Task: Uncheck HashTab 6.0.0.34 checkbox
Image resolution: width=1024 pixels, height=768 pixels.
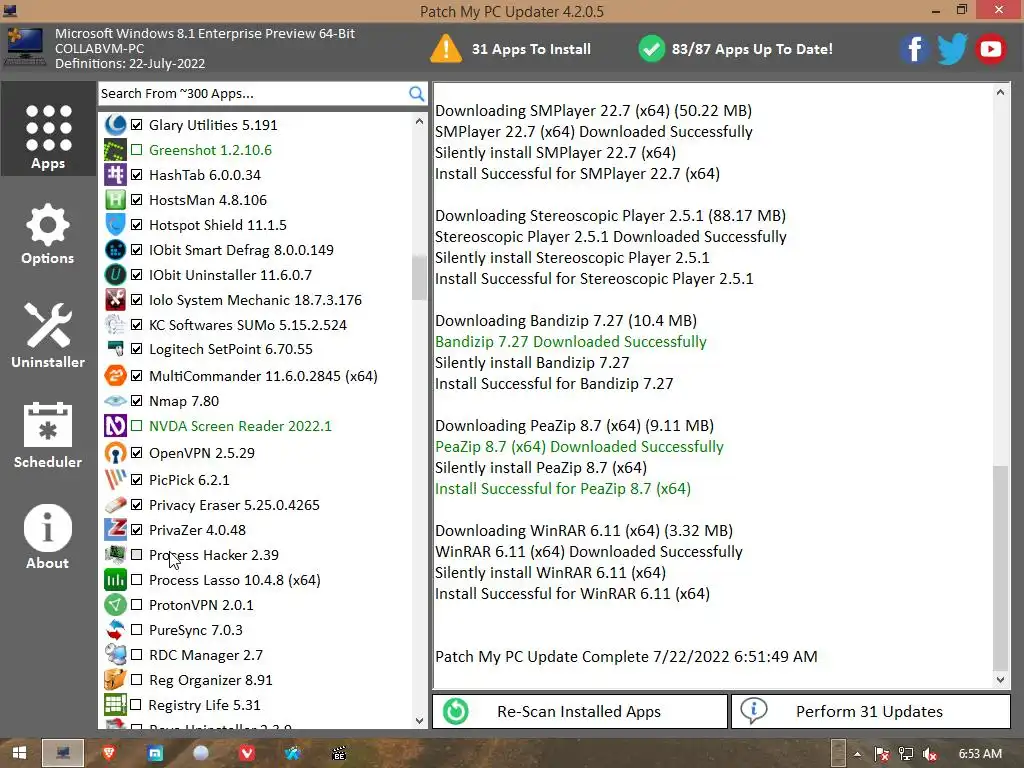Action: [x=136, y=175]
